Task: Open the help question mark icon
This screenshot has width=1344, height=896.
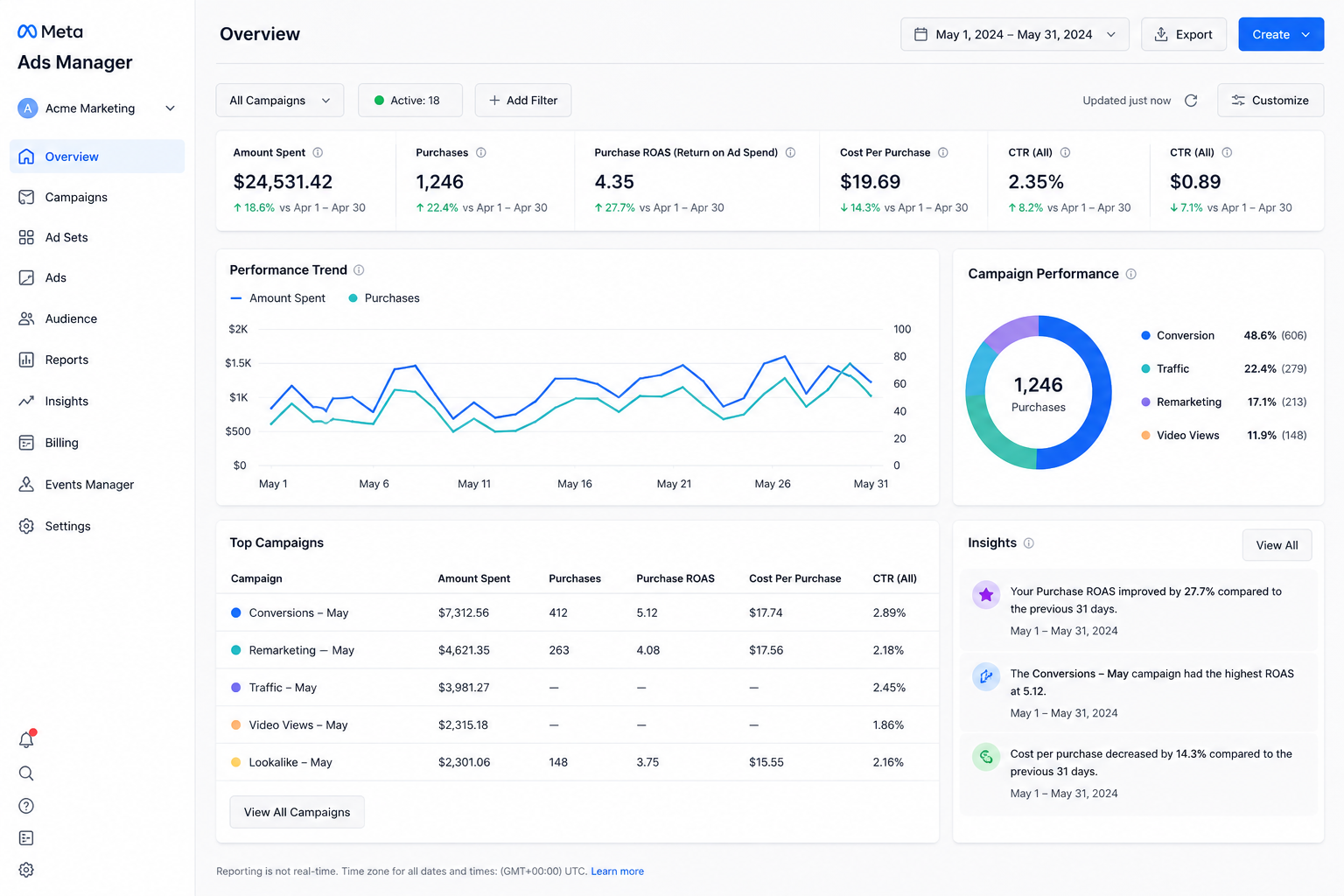Action: 26,806
